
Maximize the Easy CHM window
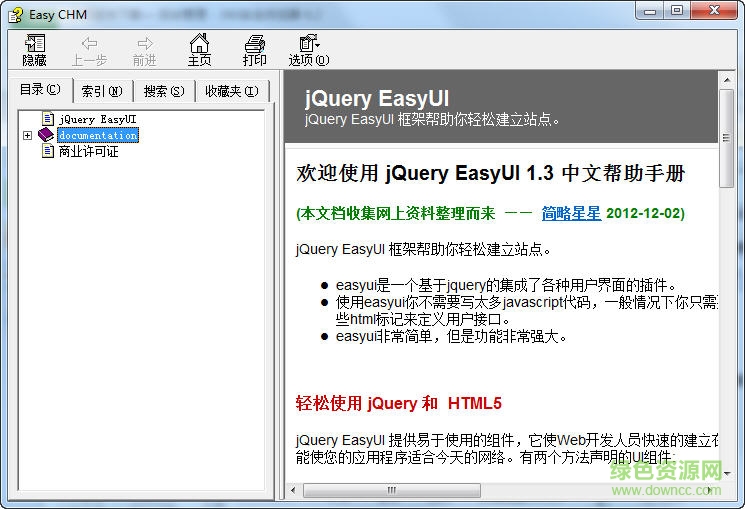pos(677,10)
